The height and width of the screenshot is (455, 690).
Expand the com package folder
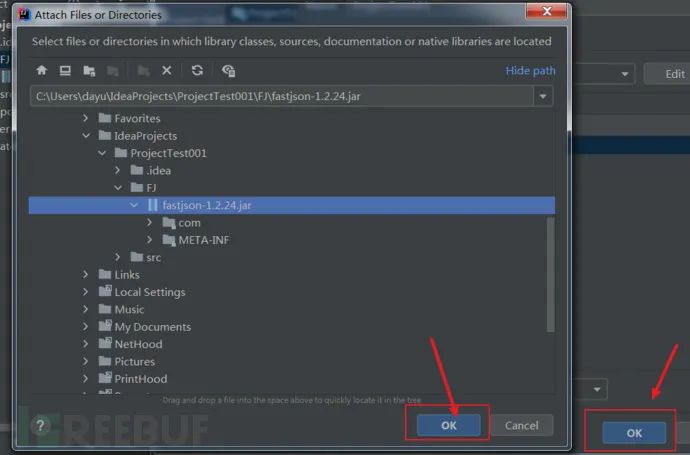(150, 222)
